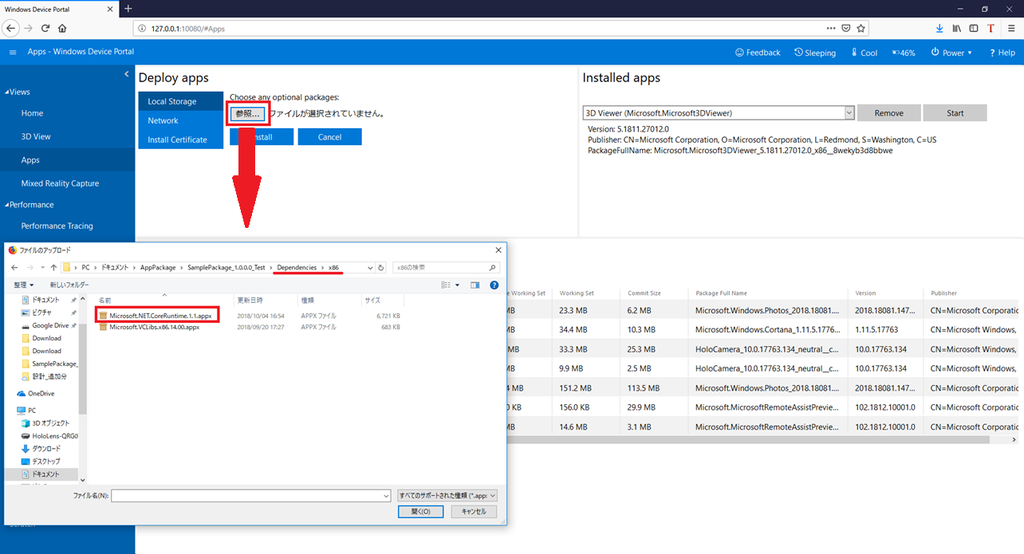The width and height of the screenshot is (1024, 554).
Task: Open the Feedback smiley link
Action: pyautogui.click(x=758, y=52)
